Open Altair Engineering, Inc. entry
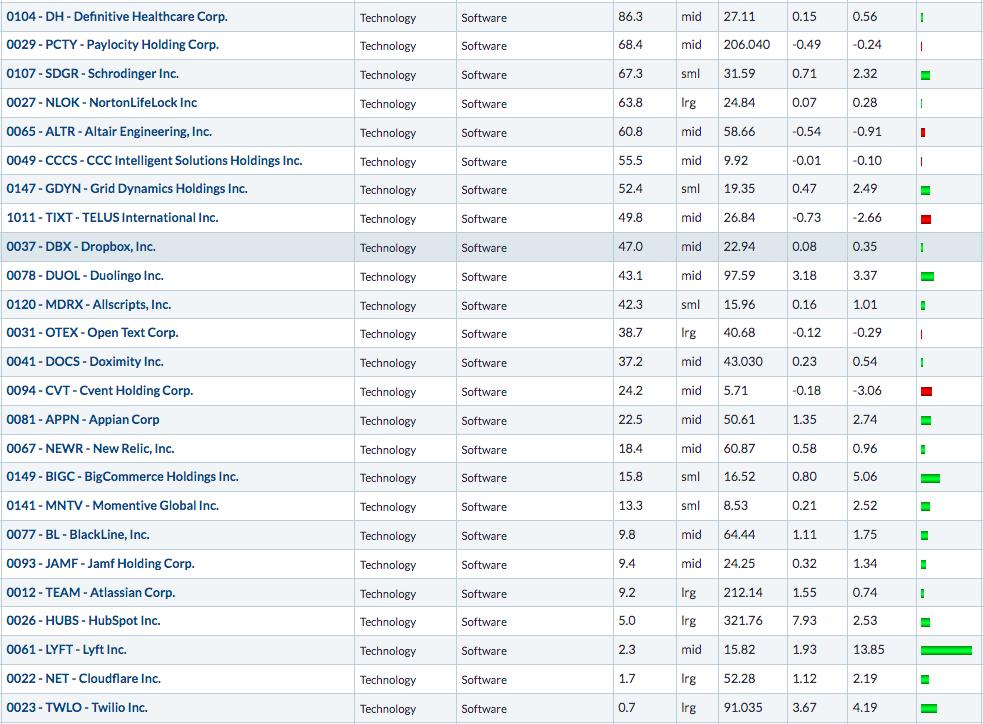983x724 pixels. click(109, 132)
